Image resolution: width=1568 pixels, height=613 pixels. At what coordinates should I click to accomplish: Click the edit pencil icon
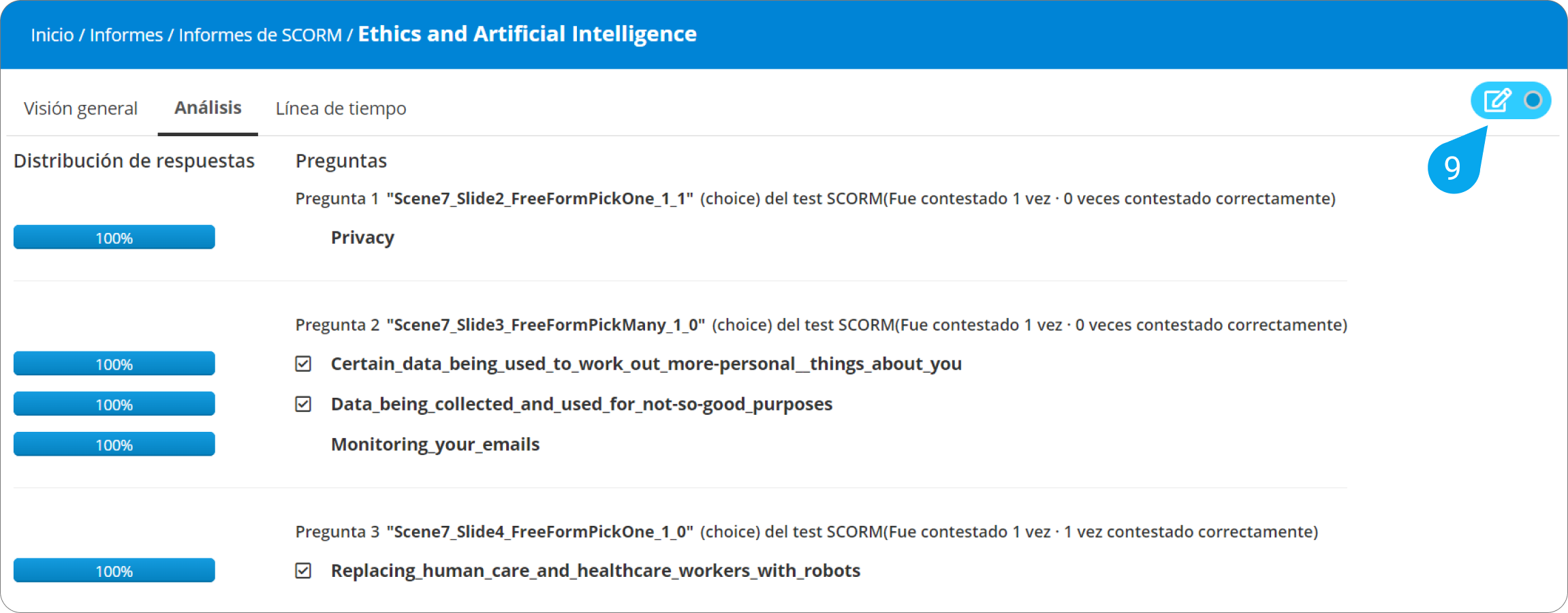[1497, 101]
